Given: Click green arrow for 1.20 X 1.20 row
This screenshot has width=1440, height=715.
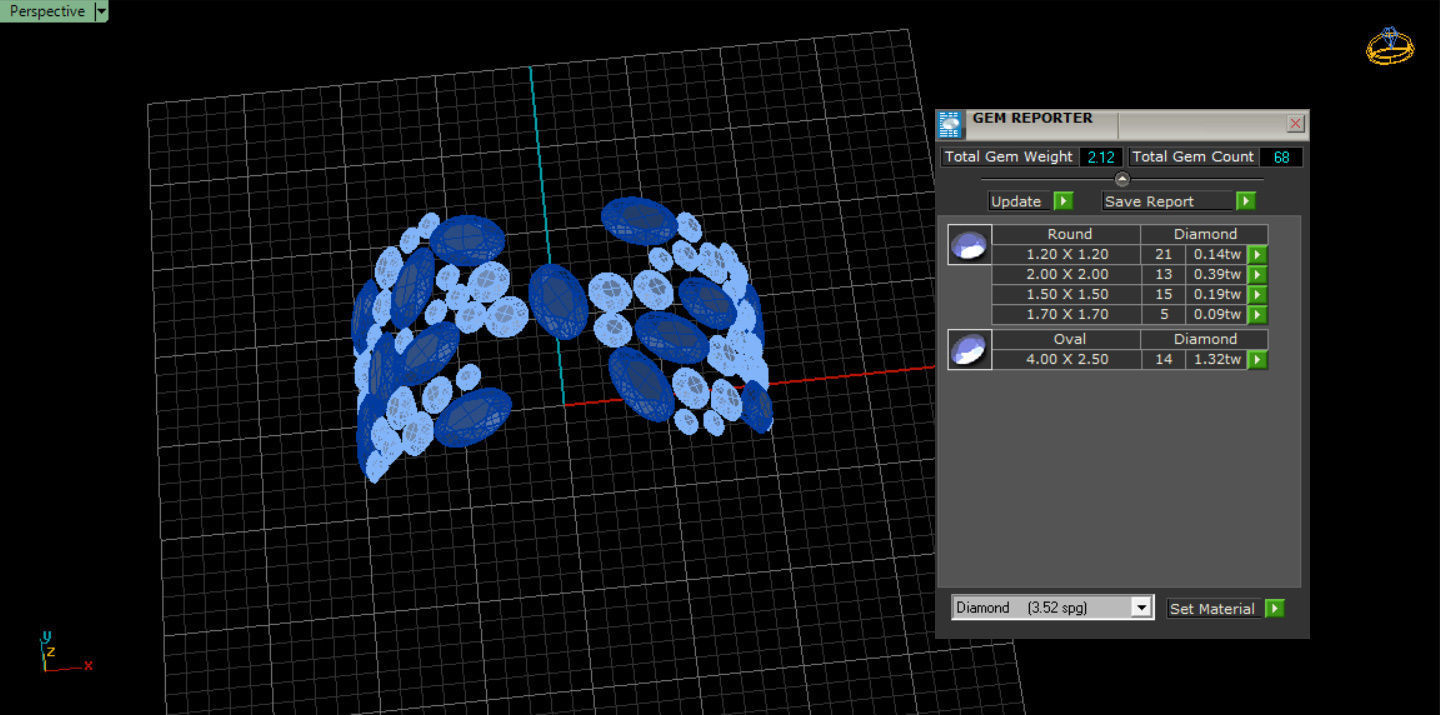Looking at the screenshot, I should 1257,254.
